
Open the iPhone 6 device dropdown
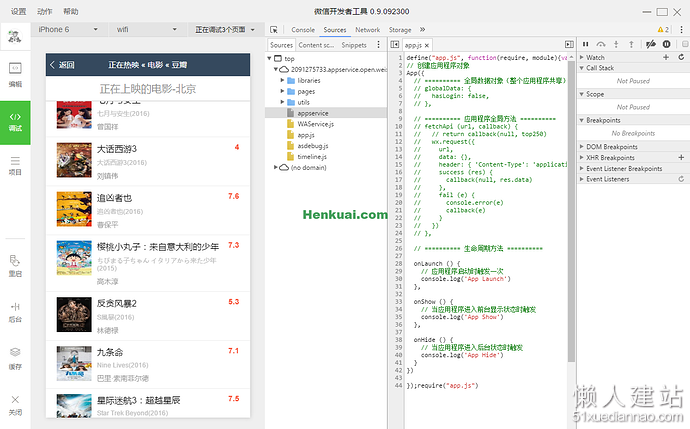click(68, 29)
